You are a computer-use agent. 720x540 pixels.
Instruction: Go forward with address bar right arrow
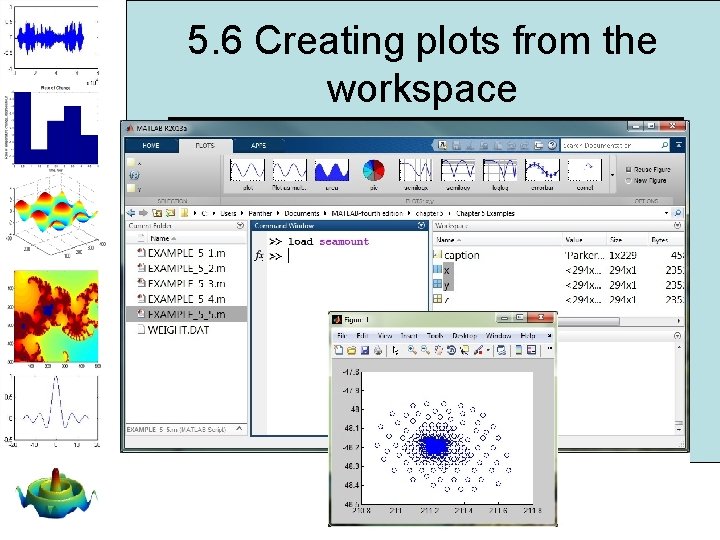[143, 213]
